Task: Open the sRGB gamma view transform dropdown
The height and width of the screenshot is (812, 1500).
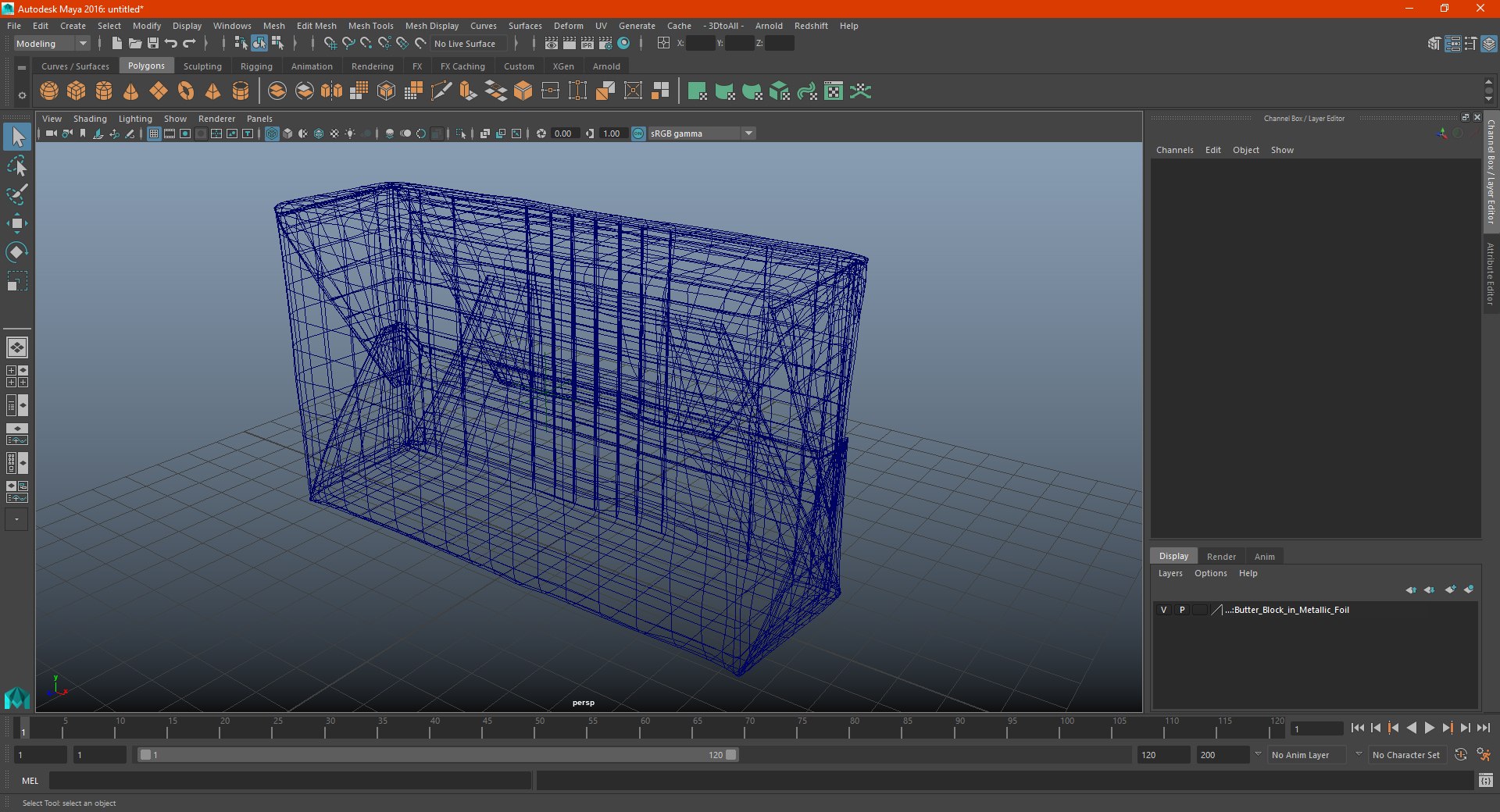Action: [702, 134]
